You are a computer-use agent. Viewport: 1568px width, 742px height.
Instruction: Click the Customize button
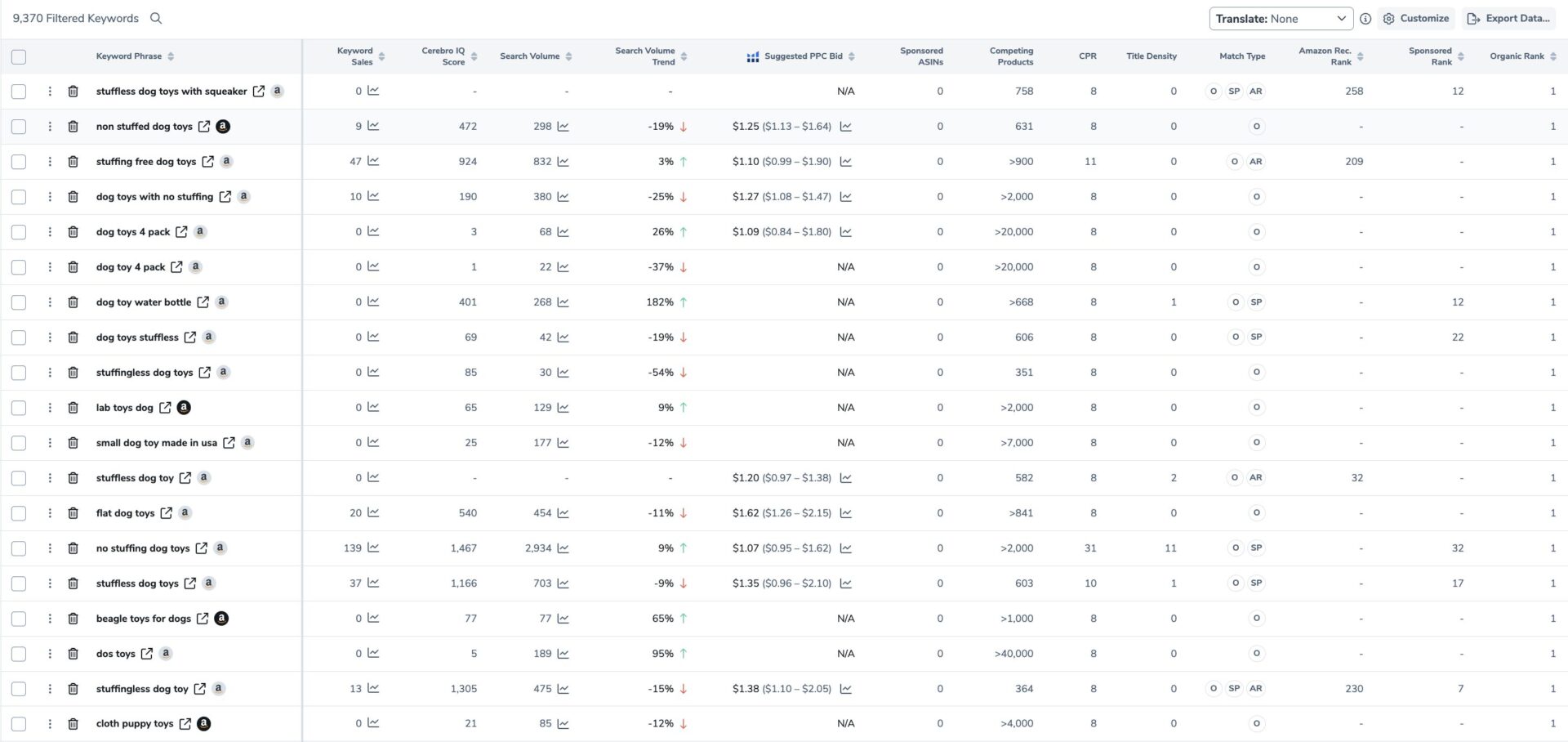tap(1416, 19)
